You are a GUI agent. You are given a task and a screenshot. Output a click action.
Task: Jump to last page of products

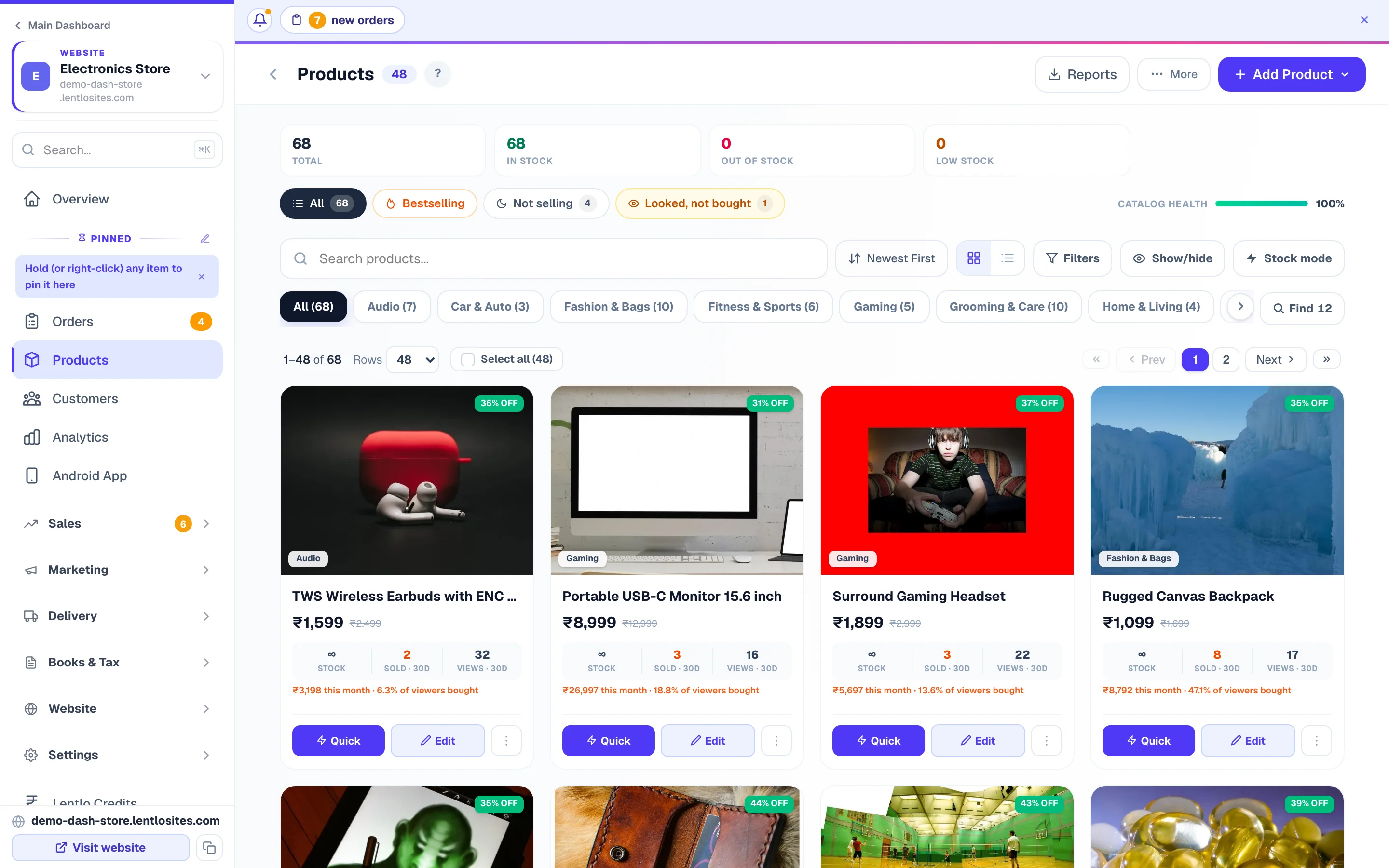(1326, 359)
